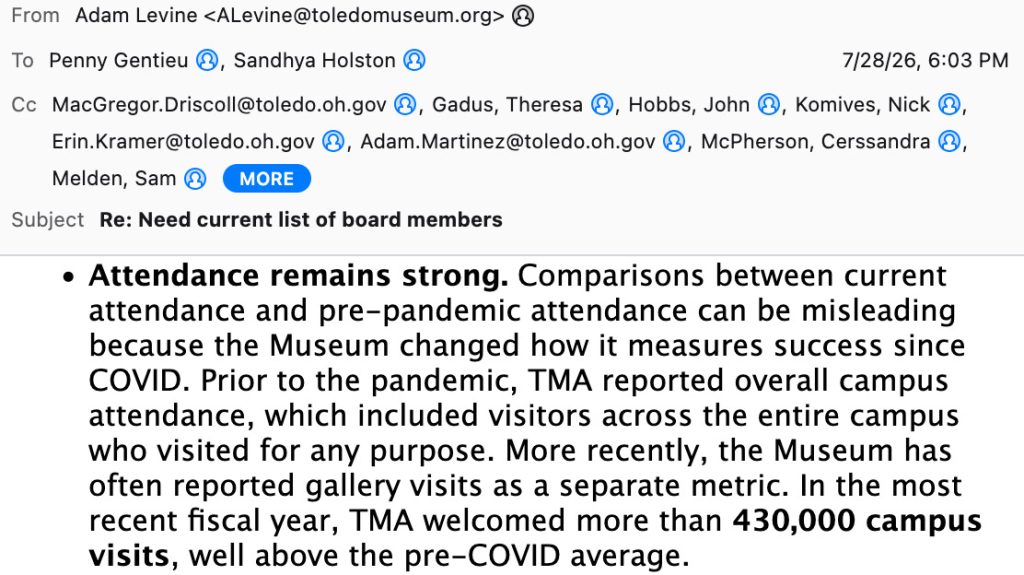Select Penny Gentieu recipient name

point(118,60)
